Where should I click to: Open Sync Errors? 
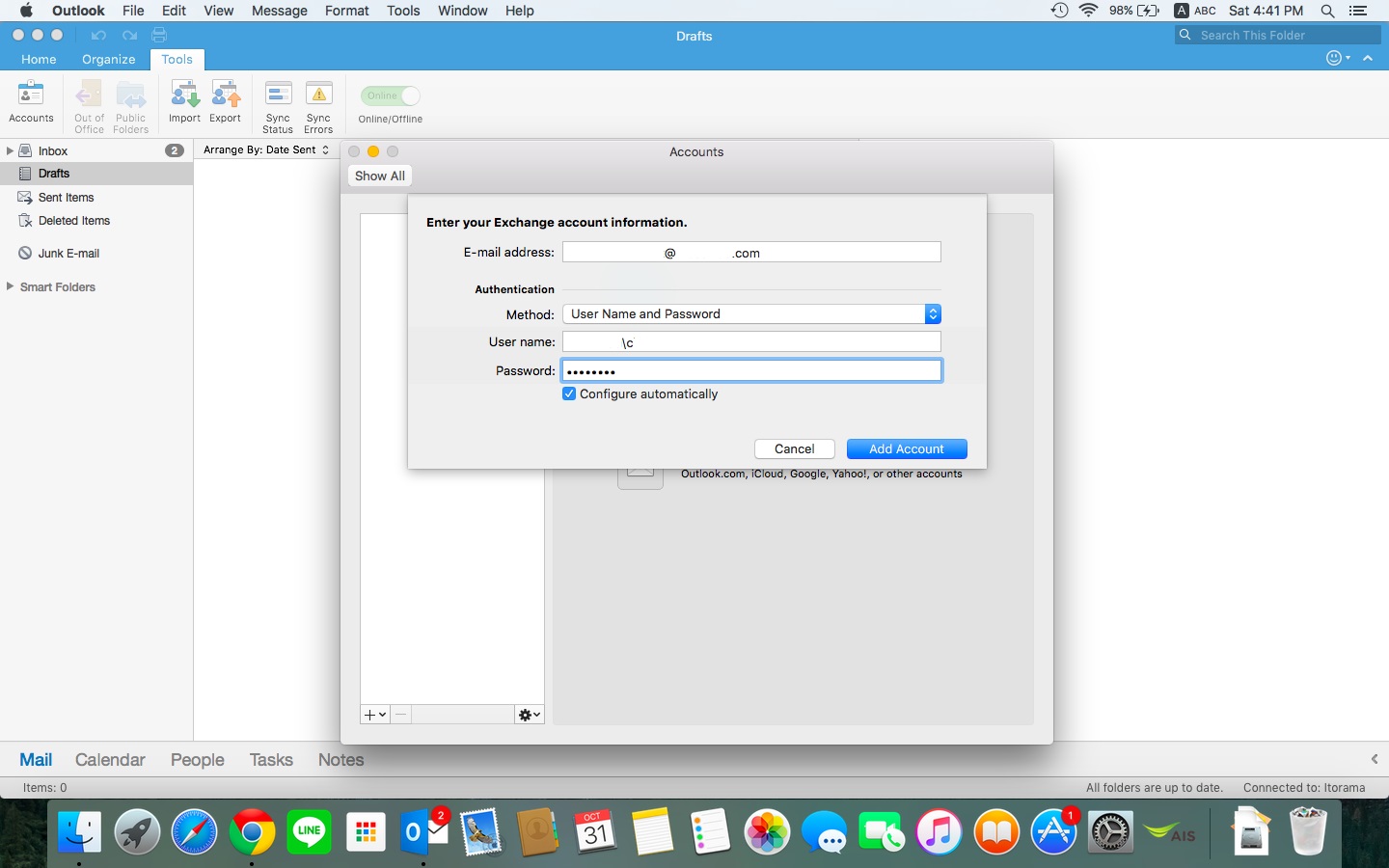pyautogui.click(x=318, y=106)
